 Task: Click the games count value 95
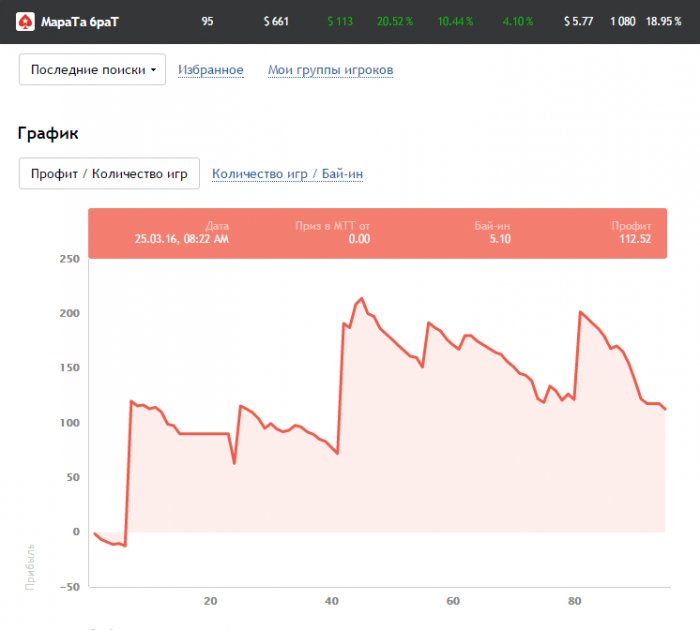tap(207, 21)
